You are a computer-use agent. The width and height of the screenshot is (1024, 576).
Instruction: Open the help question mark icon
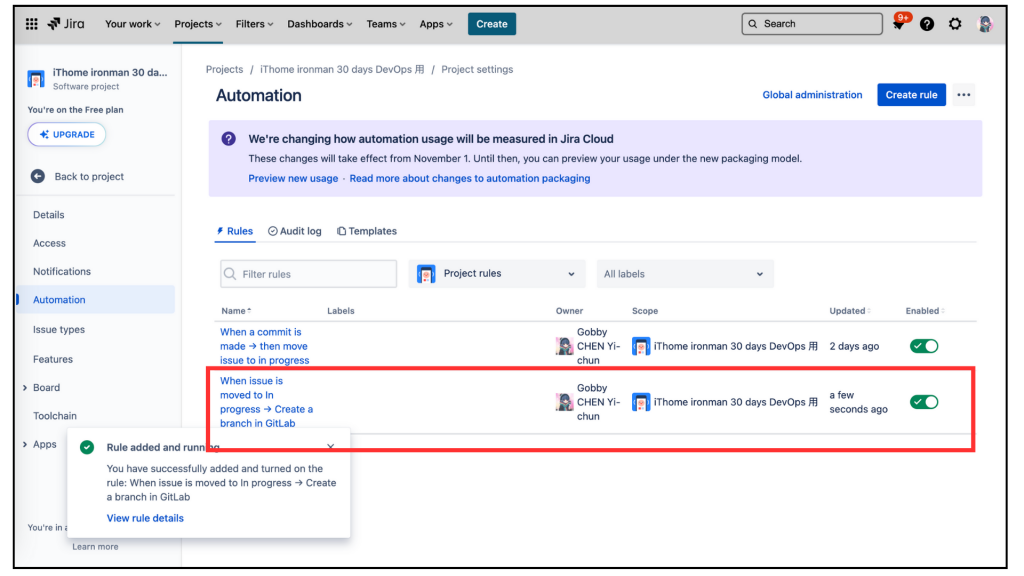coord(927,24)
